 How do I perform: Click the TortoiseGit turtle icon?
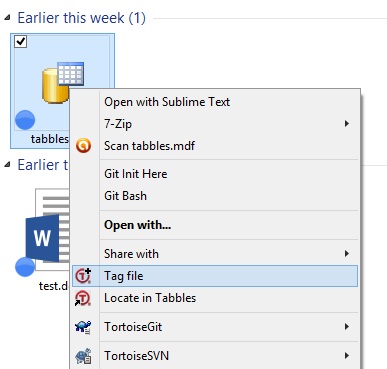click(83, 327)
